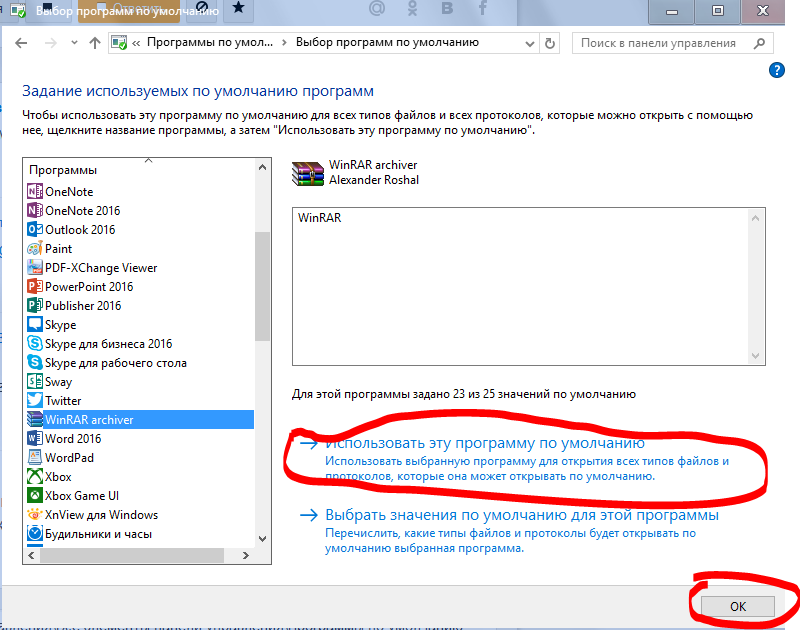Screen dimensions: 800x630
Task: Click the WinRAR description text box
Action: tap(529, 286)
